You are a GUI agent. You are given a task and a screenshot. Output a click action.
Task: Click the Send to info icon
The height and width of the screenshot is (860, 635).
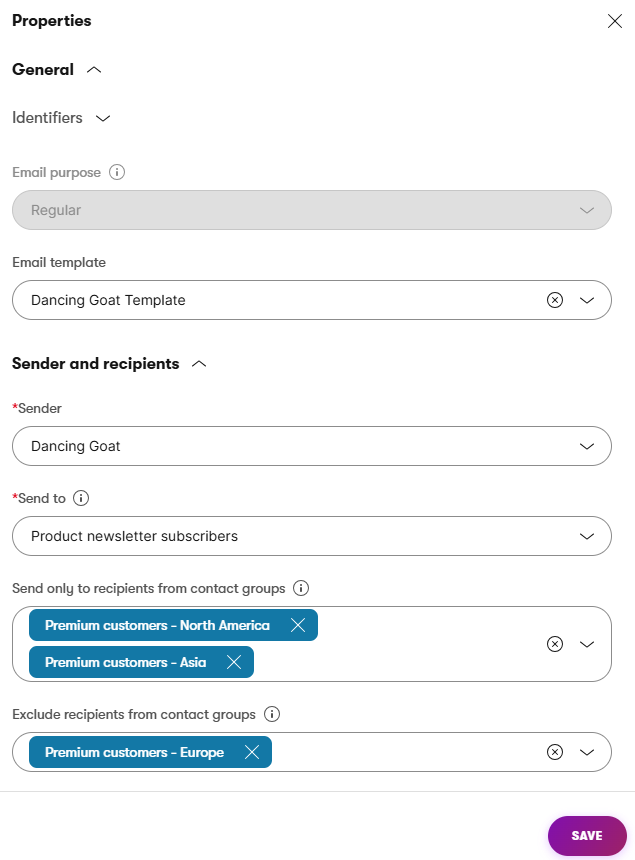[82, 497]
